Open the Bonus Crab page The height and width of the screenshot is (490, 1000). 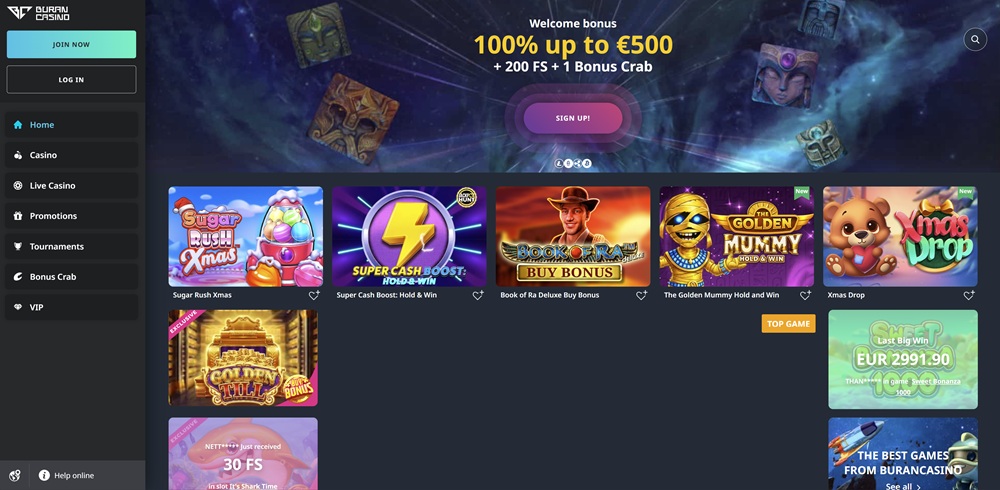tap(71, 277)
